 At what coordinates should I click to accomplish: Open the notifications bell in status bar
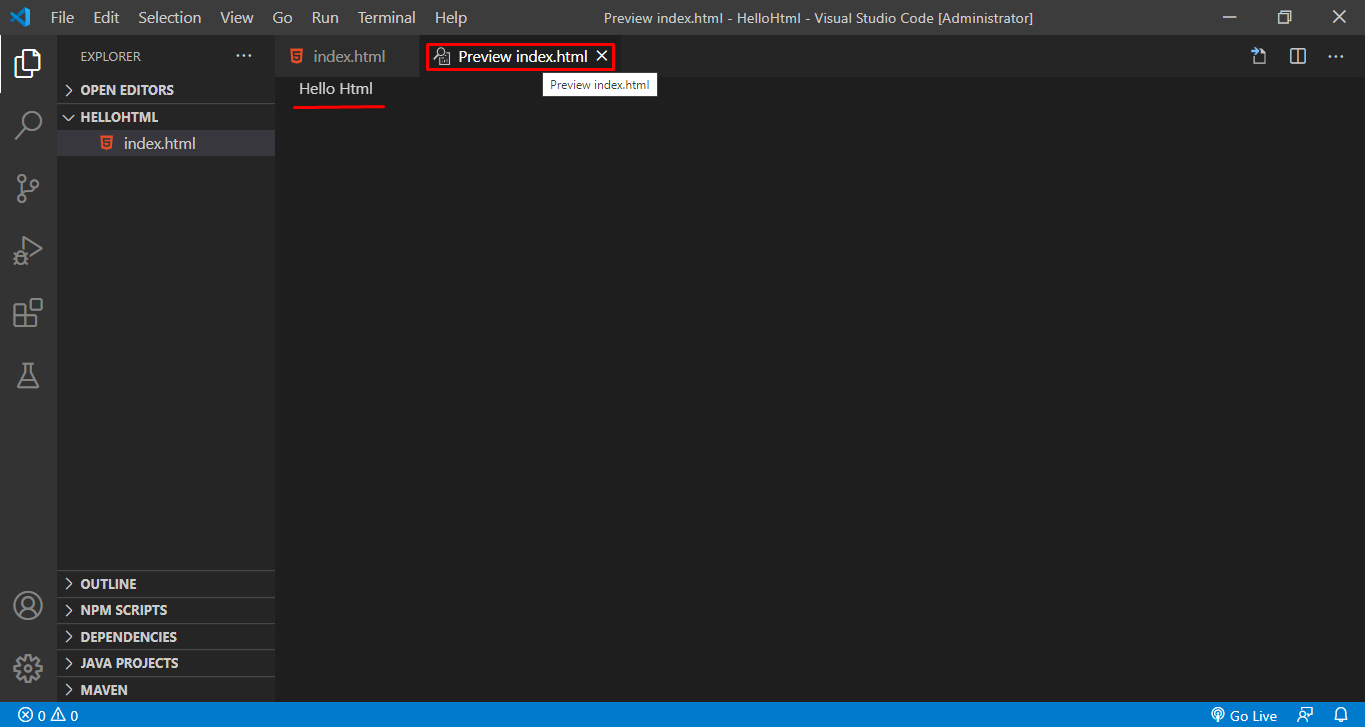point(1341,715)
